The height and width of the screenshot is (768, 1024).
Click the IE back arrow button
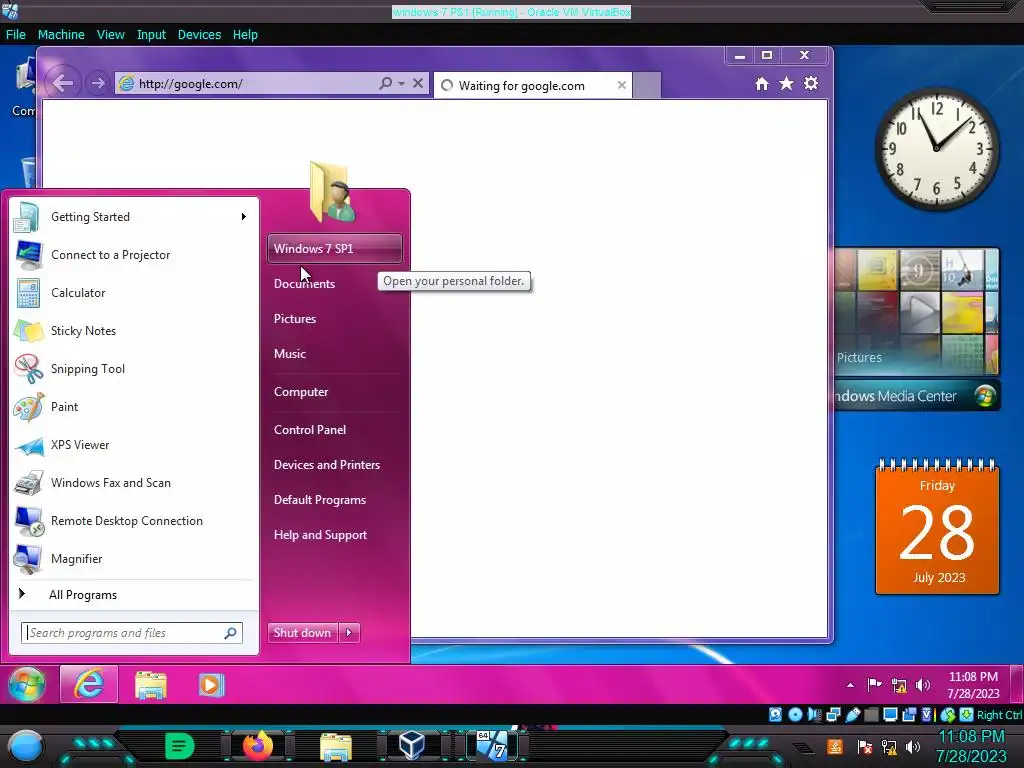tap(63, 83)
